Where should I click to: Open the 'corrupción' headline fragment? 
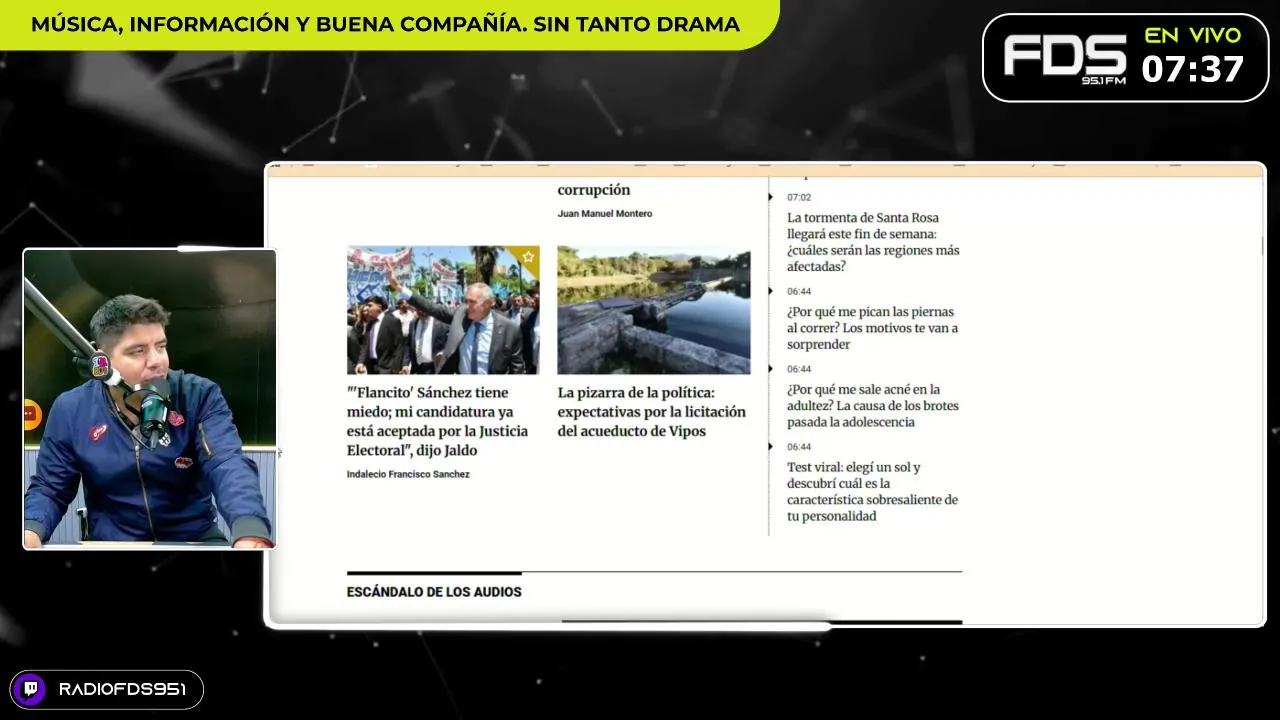[594, 190]
